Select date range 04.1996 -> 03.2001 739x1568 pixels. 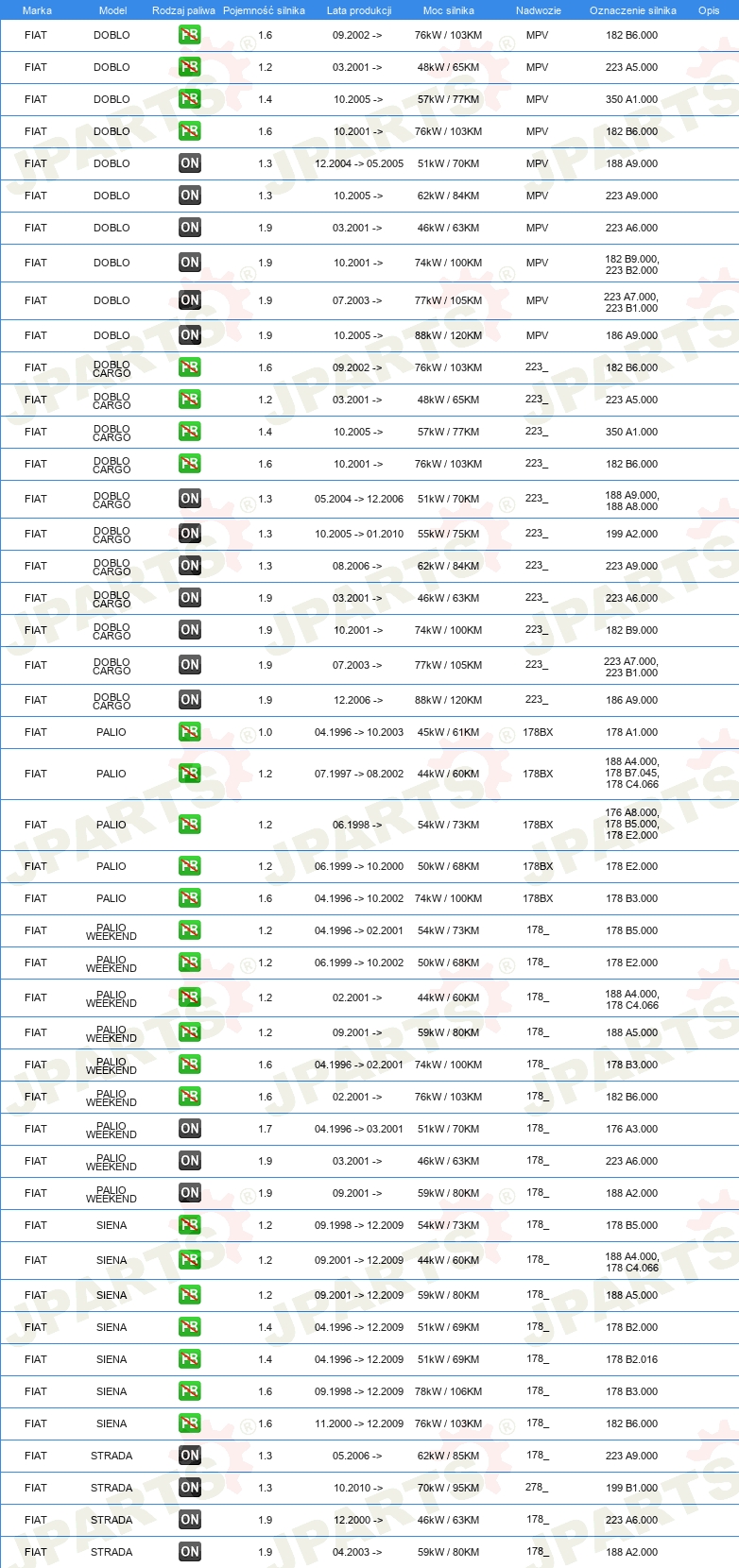pyautogui.click(x=359, y=1129)
